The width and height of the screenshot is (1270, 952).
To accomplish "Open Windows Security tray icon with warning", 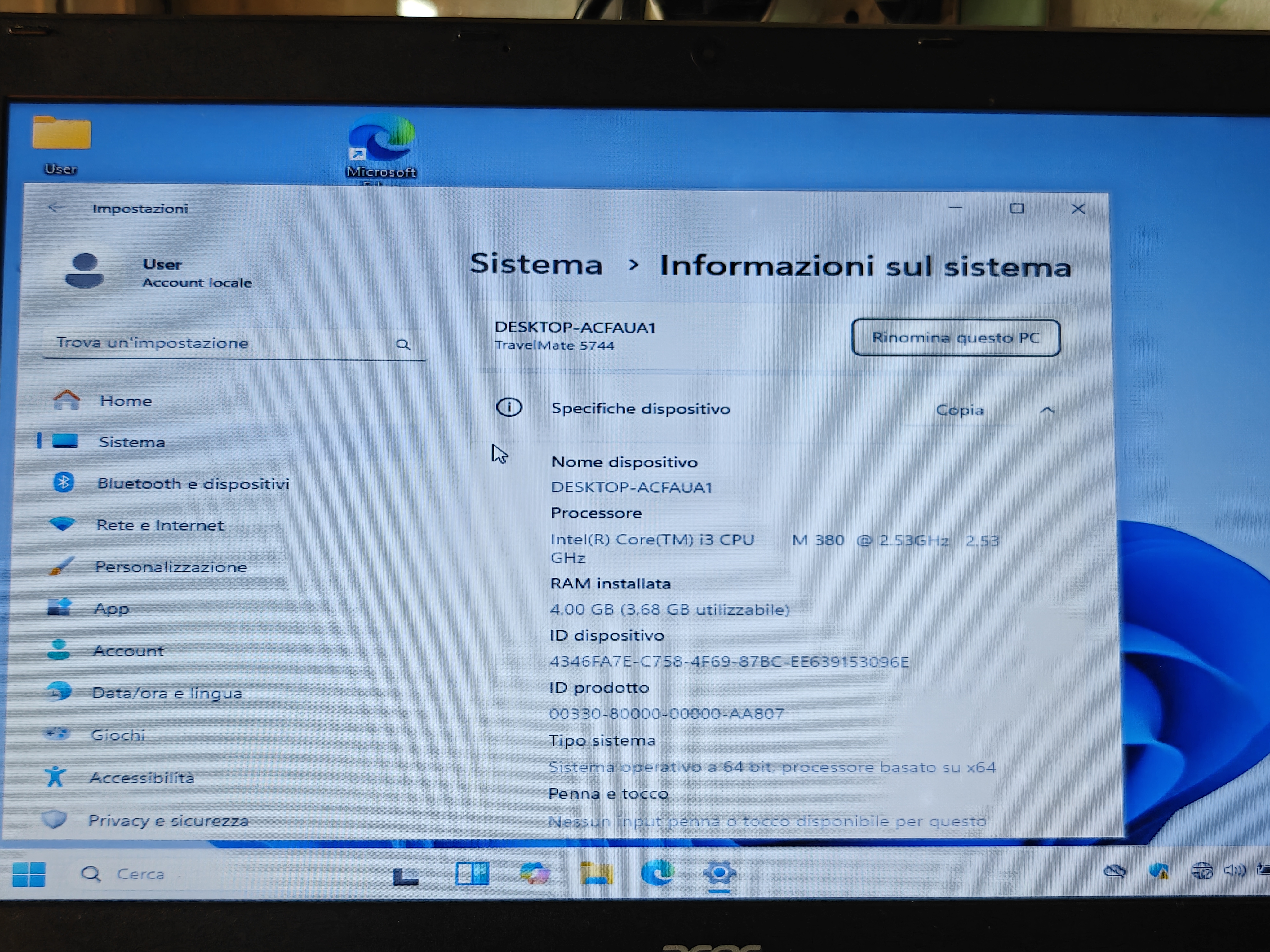I will coord(1158,872).
